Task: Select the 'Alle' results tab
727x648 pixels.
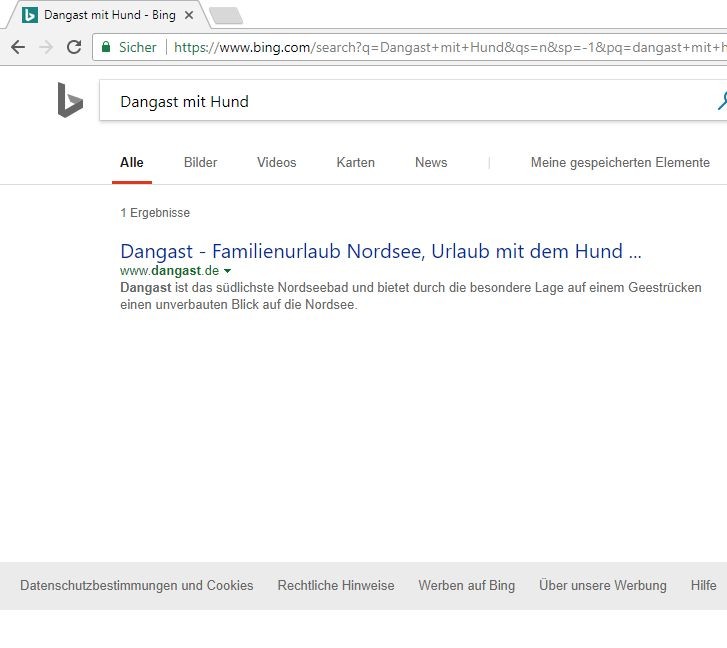Action: click(132, 162)
